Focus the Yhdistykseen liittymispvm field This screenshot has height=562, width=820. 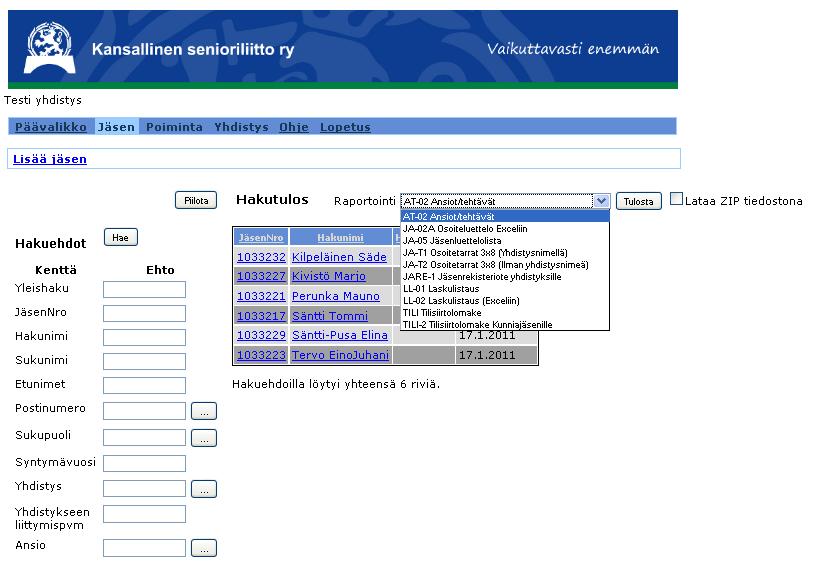click(x=144, y=514)
